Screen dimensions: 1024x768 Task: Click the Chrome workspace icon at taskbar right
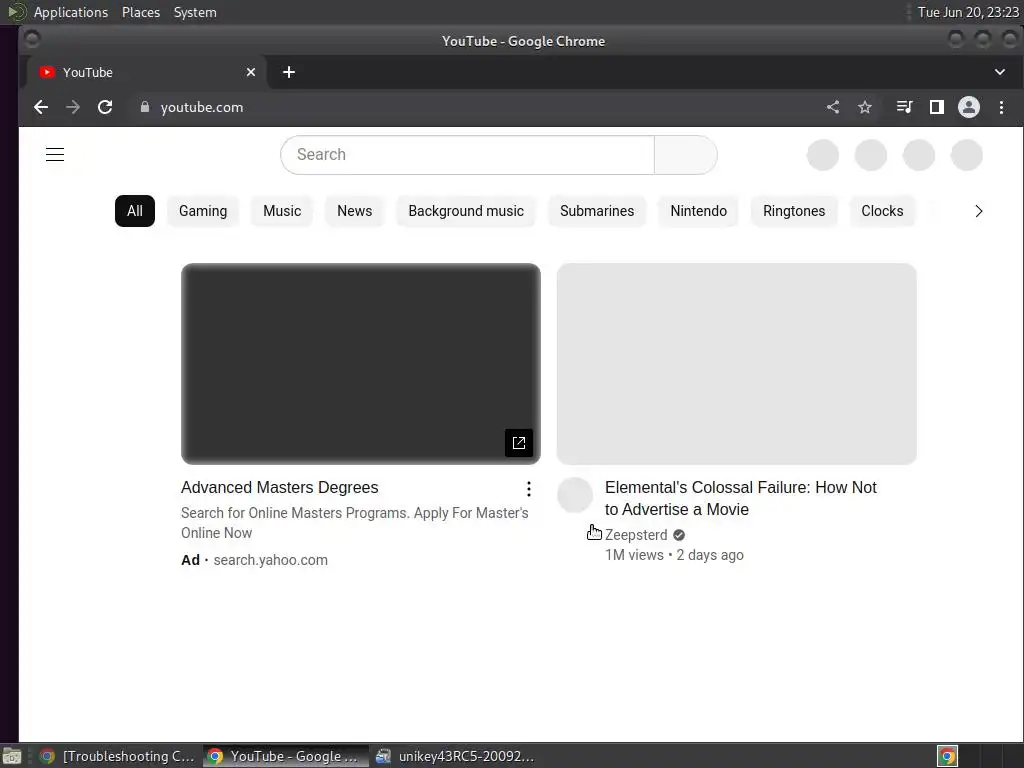947,756
